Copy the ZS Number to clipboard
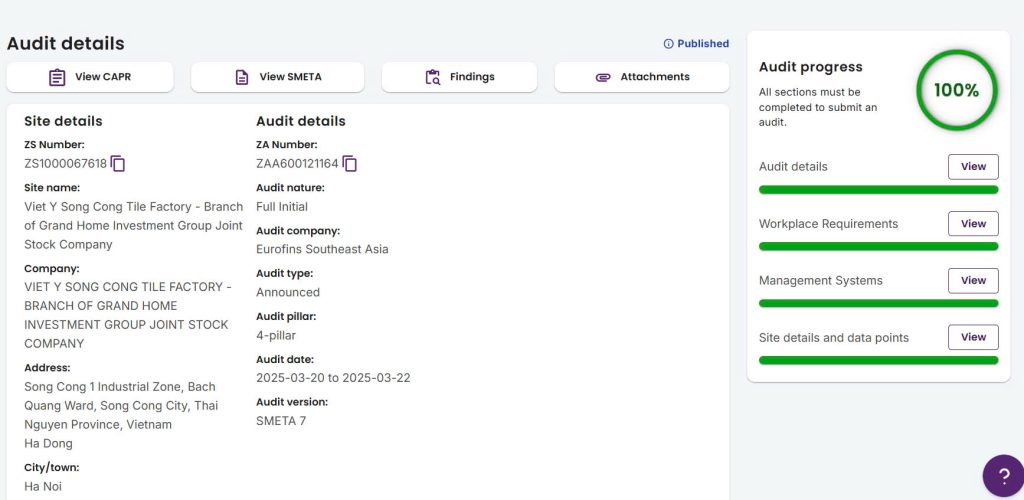This screenshot has height=500, width=1024. 118,163
